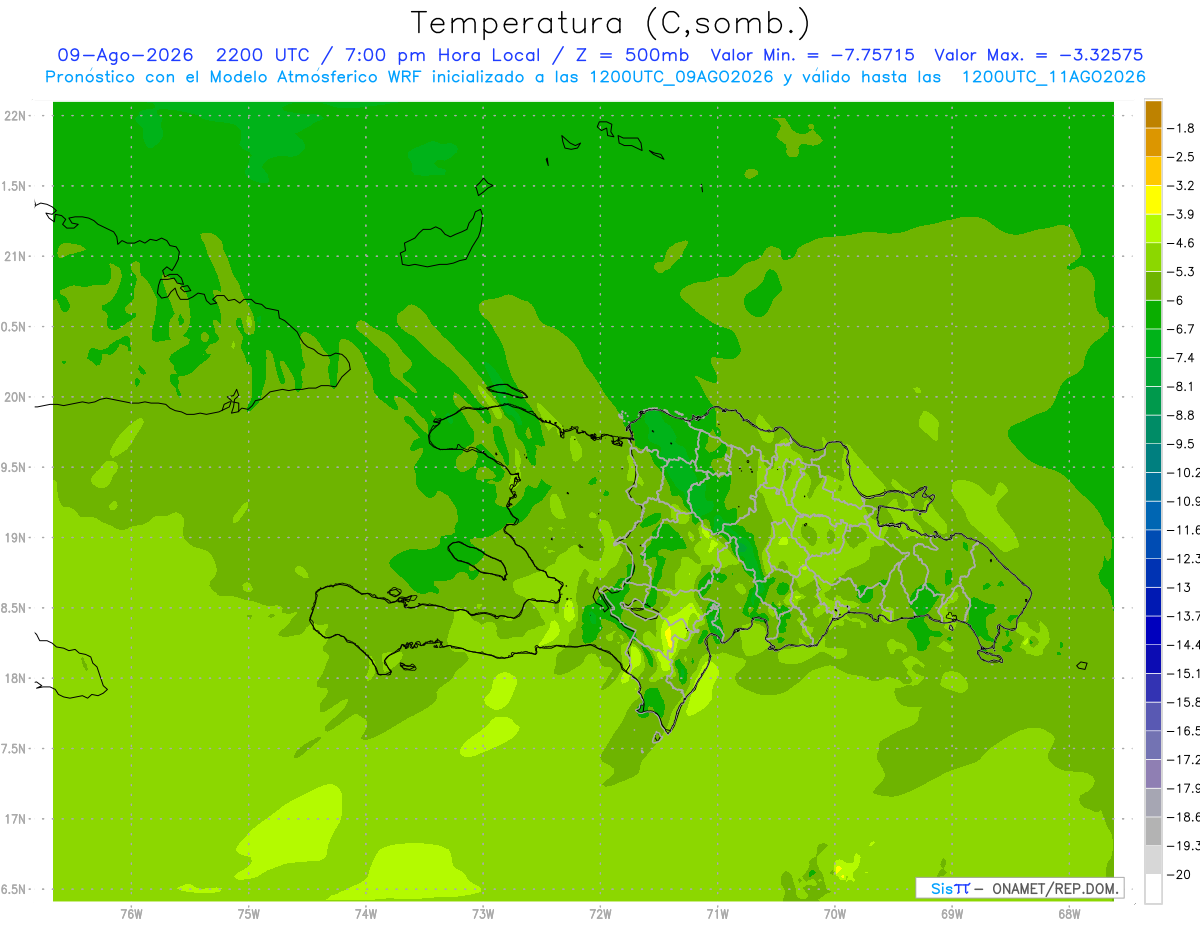The image size is (1200, 927).
Task: Click the "21N" latitude label
Action: click(15, 257)
